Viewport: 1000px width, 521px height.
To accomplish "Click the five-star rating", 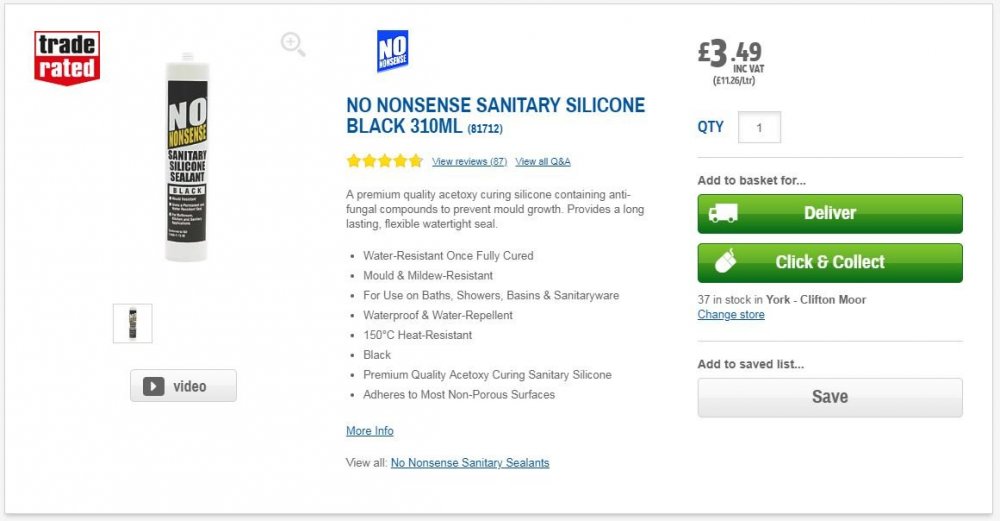I will tap(385, 161).
